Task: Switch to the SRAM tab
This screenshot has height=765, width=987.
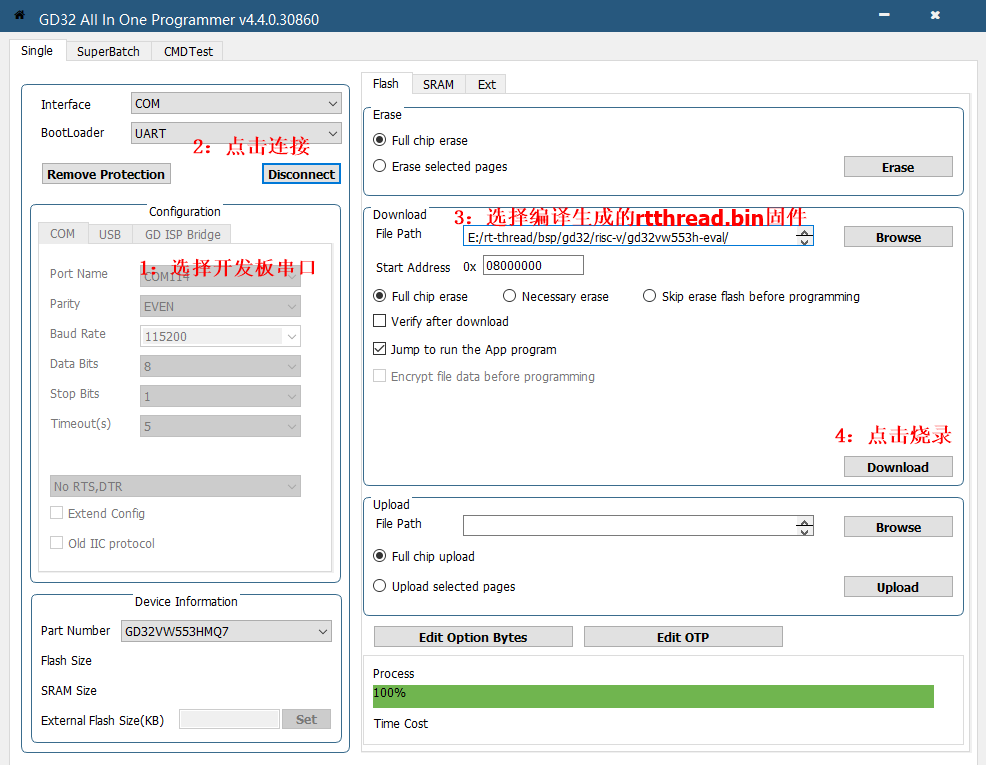Action: 438,84
